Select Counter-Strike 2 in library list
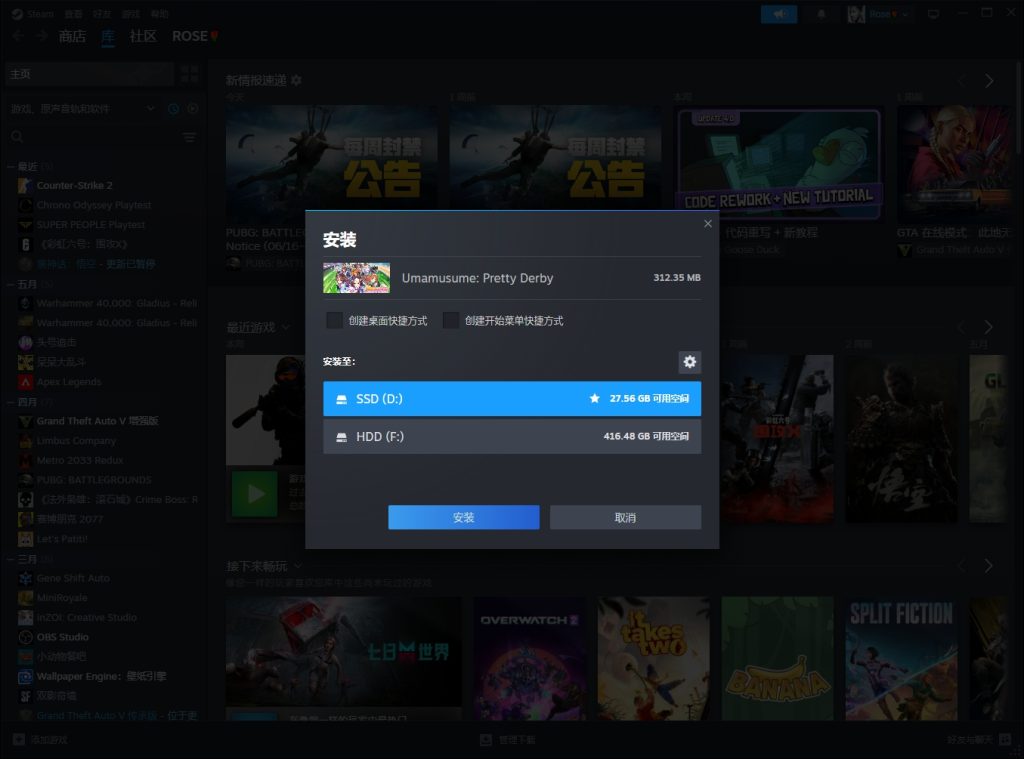Viewport: 1024px width, 759px height. (74, 186)
